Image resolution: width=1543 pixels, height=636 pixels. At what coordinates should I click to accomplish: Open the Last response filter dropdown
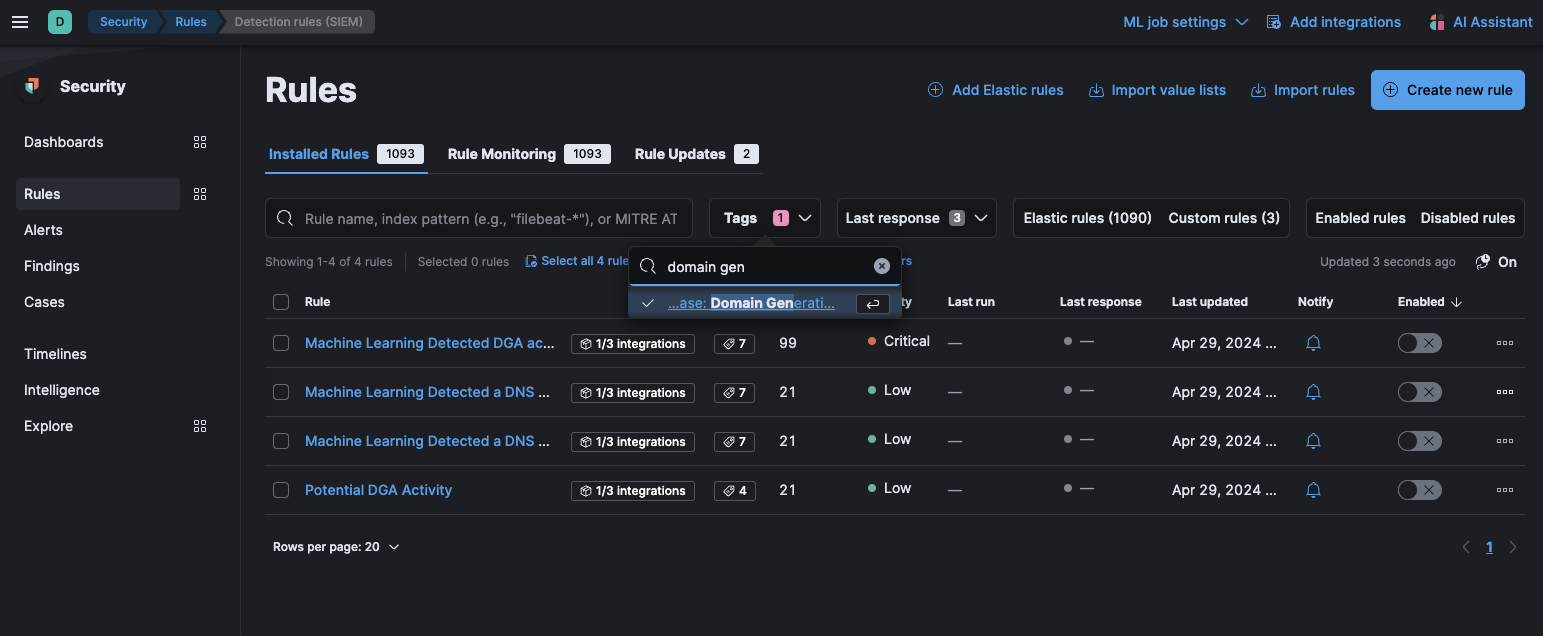click(916, 217)
